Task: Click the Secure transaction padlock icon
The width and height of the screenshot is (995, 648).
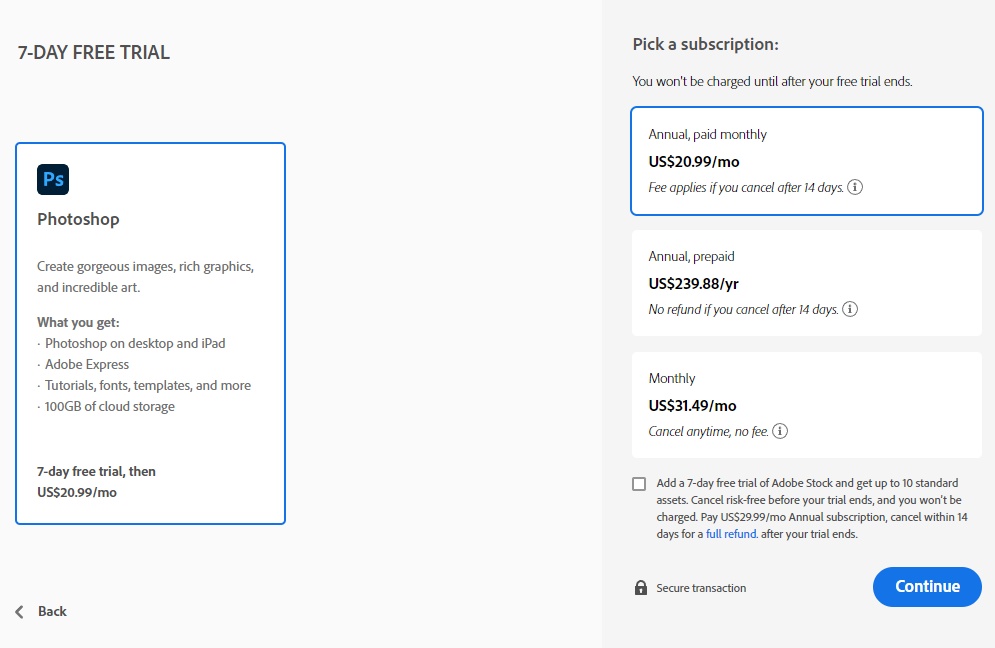Action: (x=641, y=588)
